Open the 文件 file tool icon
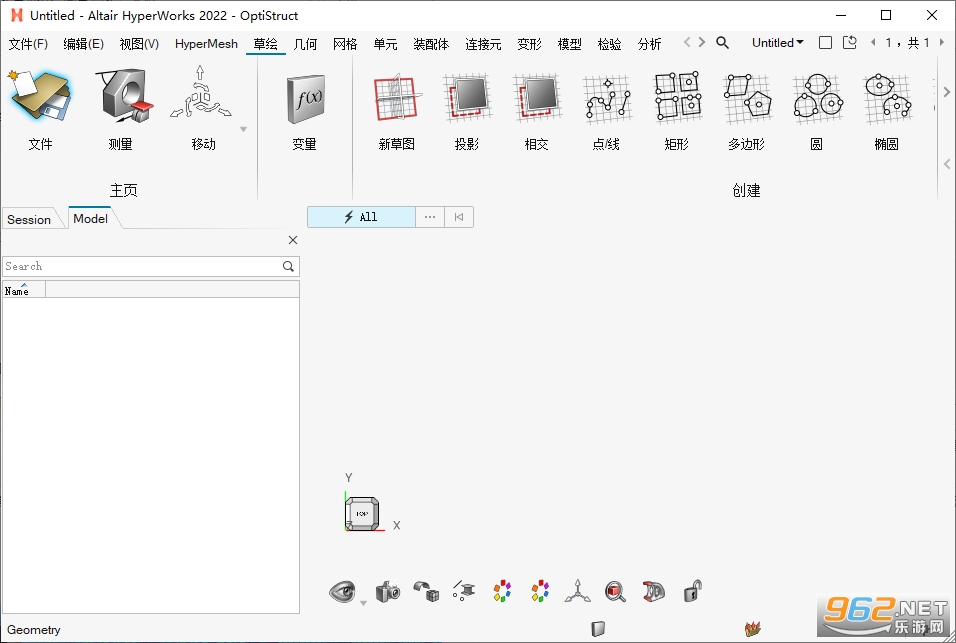The image size is (956, 643). [x=40, y=98]
